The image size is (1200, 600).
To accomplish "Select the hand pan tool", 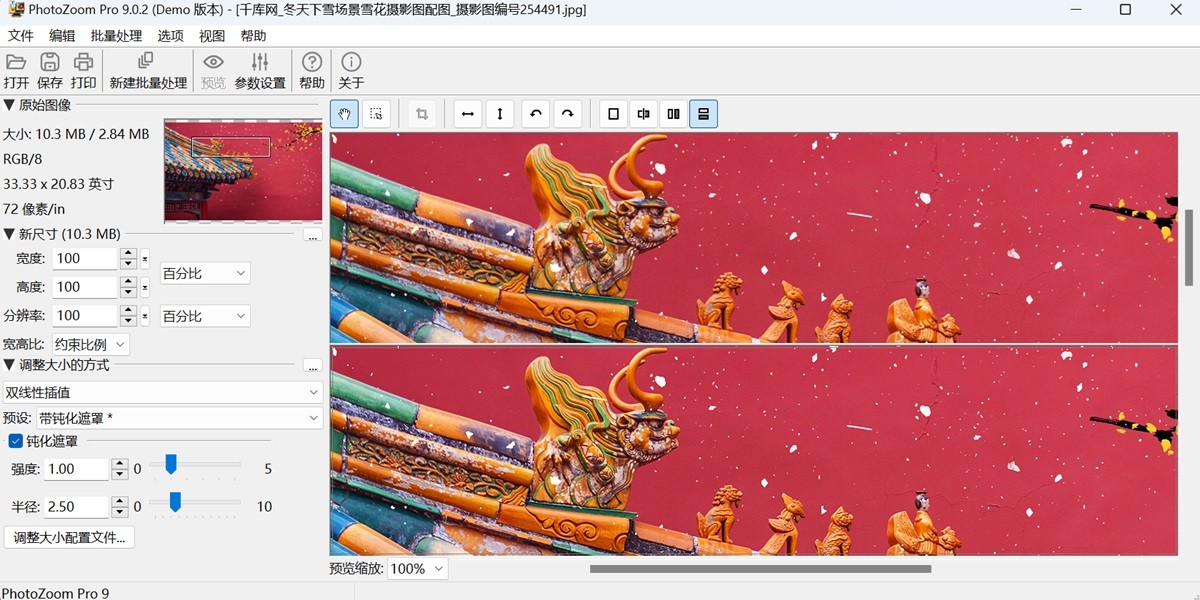I will click(x=344, y=113).
